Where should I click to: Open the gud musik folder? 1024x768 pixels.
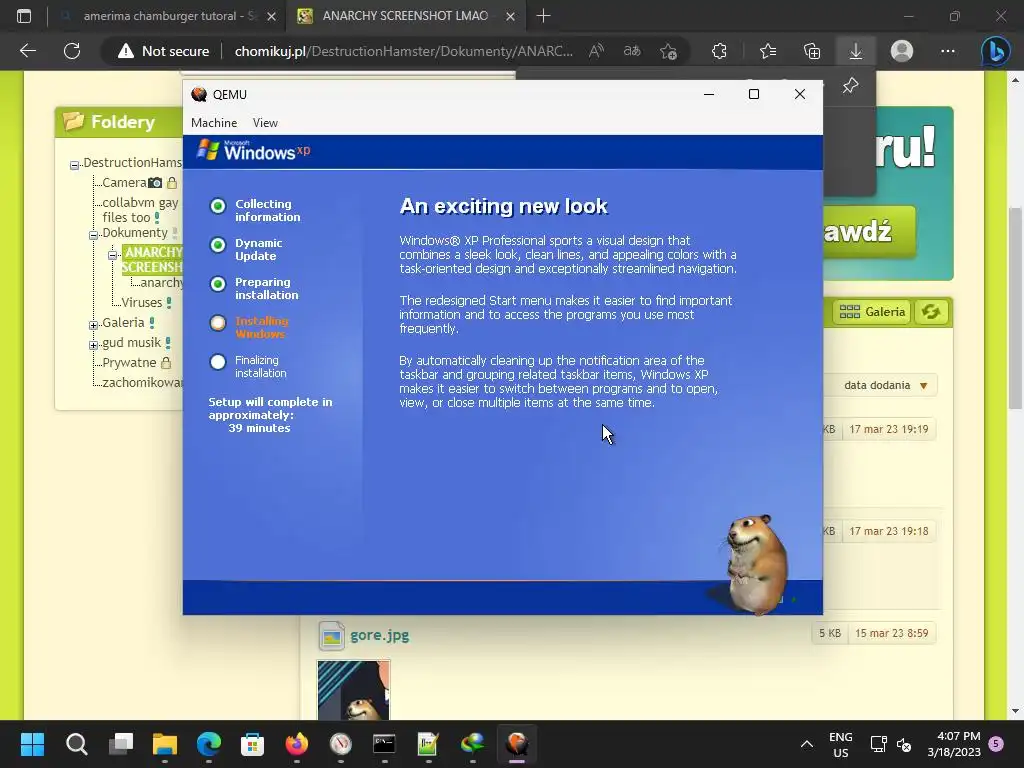(131, 343)
